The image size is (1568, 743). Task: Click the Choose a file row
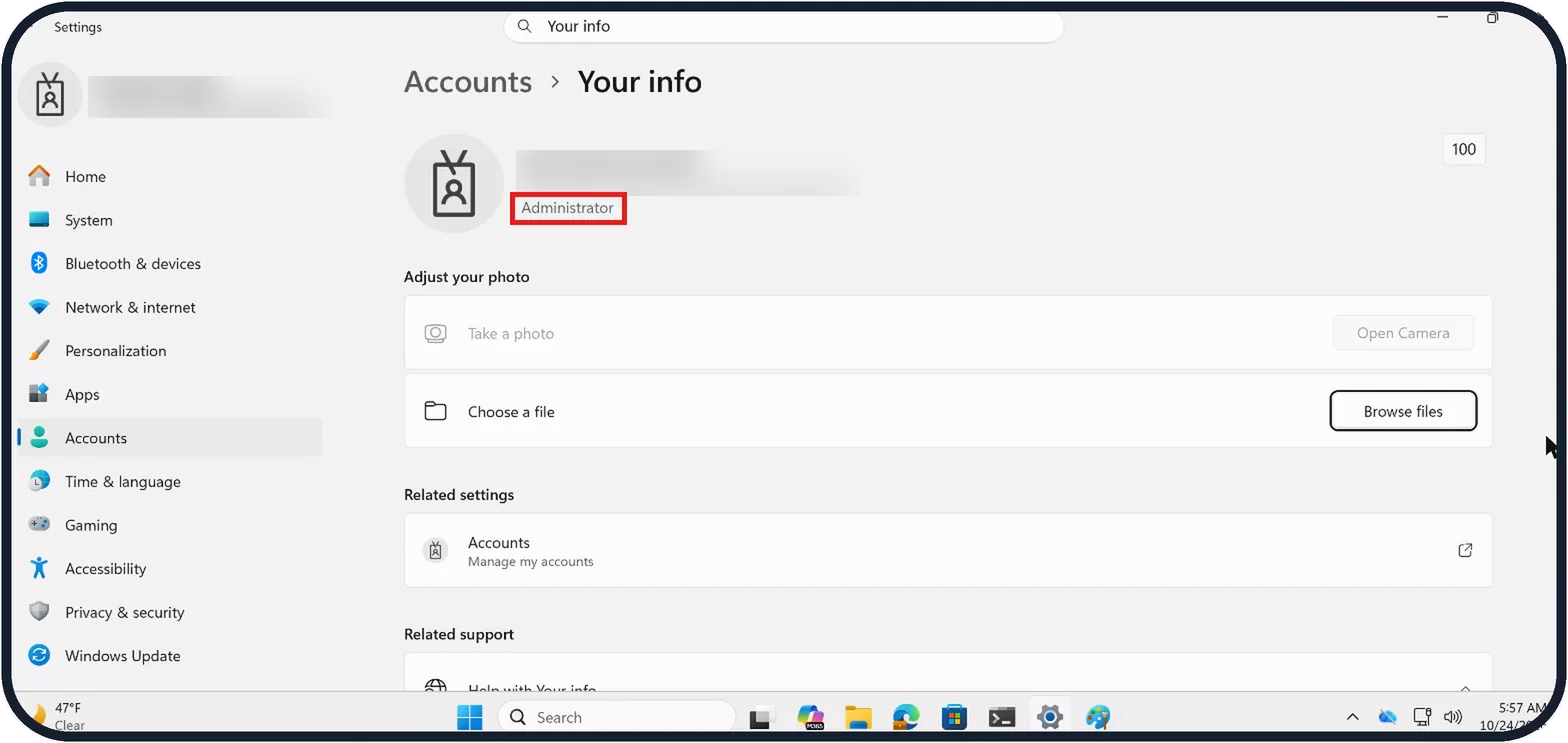click(948, 411)
